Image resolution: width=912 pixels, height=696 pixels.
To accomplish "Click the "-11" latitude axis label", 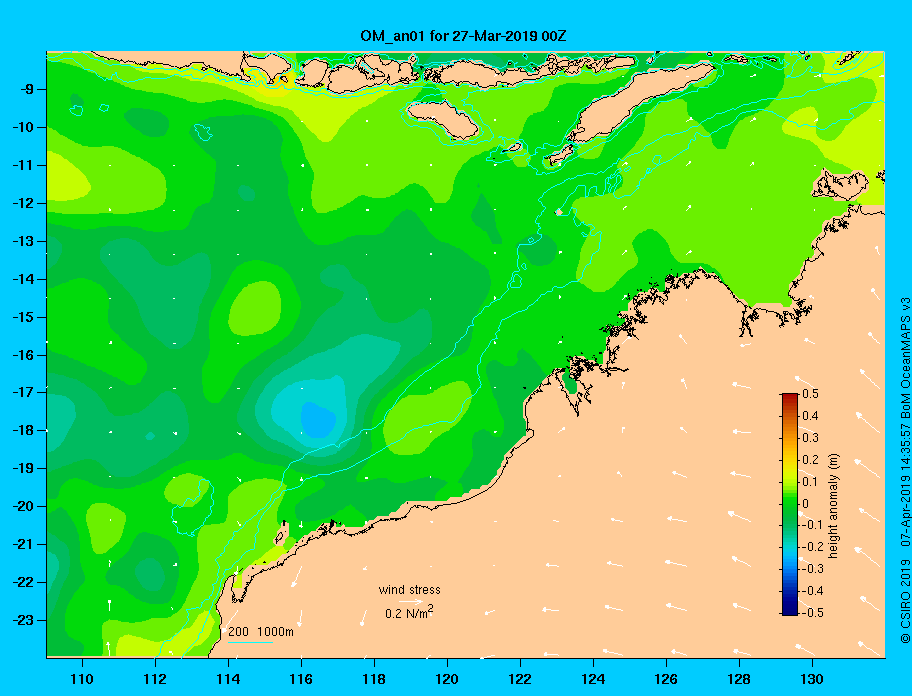I will pos(22,165).
